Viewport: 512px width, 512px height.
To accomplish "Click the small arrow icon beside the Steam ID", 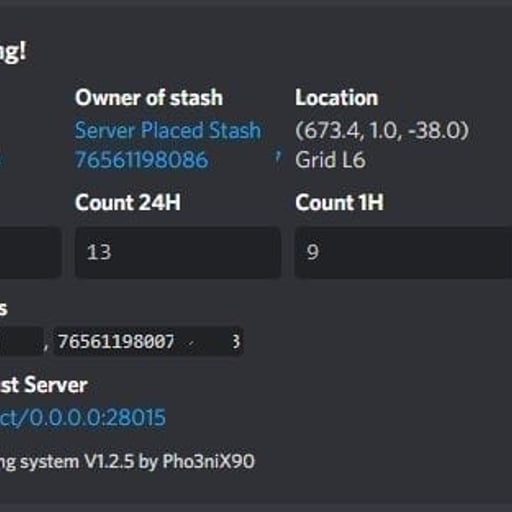I will tap(278, 156).
